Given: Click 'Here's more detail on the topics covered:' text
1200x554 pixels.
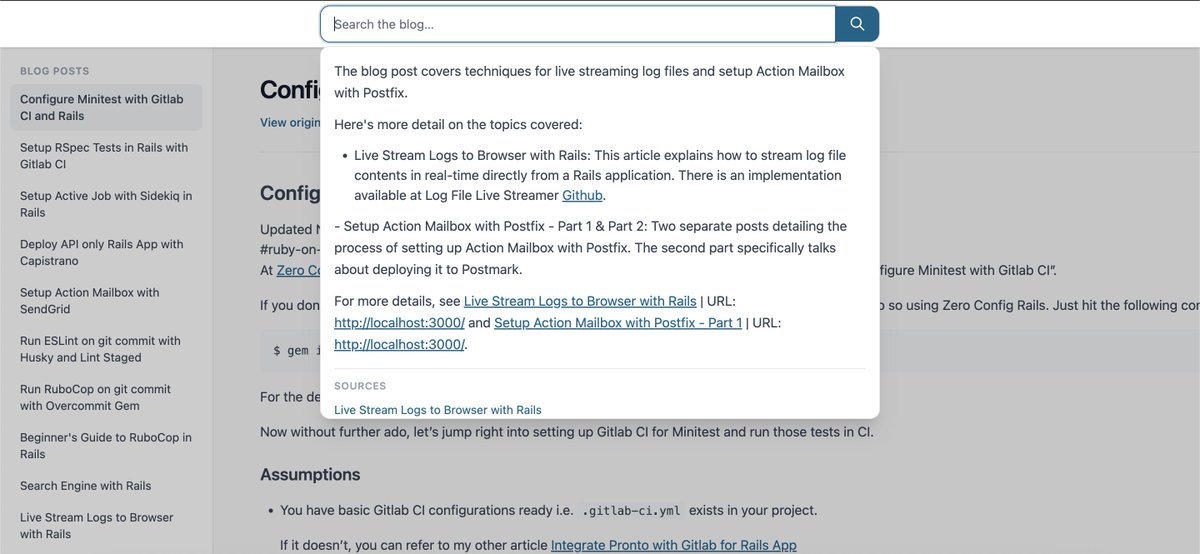Looking at the screenshot, I should [458, 125].
